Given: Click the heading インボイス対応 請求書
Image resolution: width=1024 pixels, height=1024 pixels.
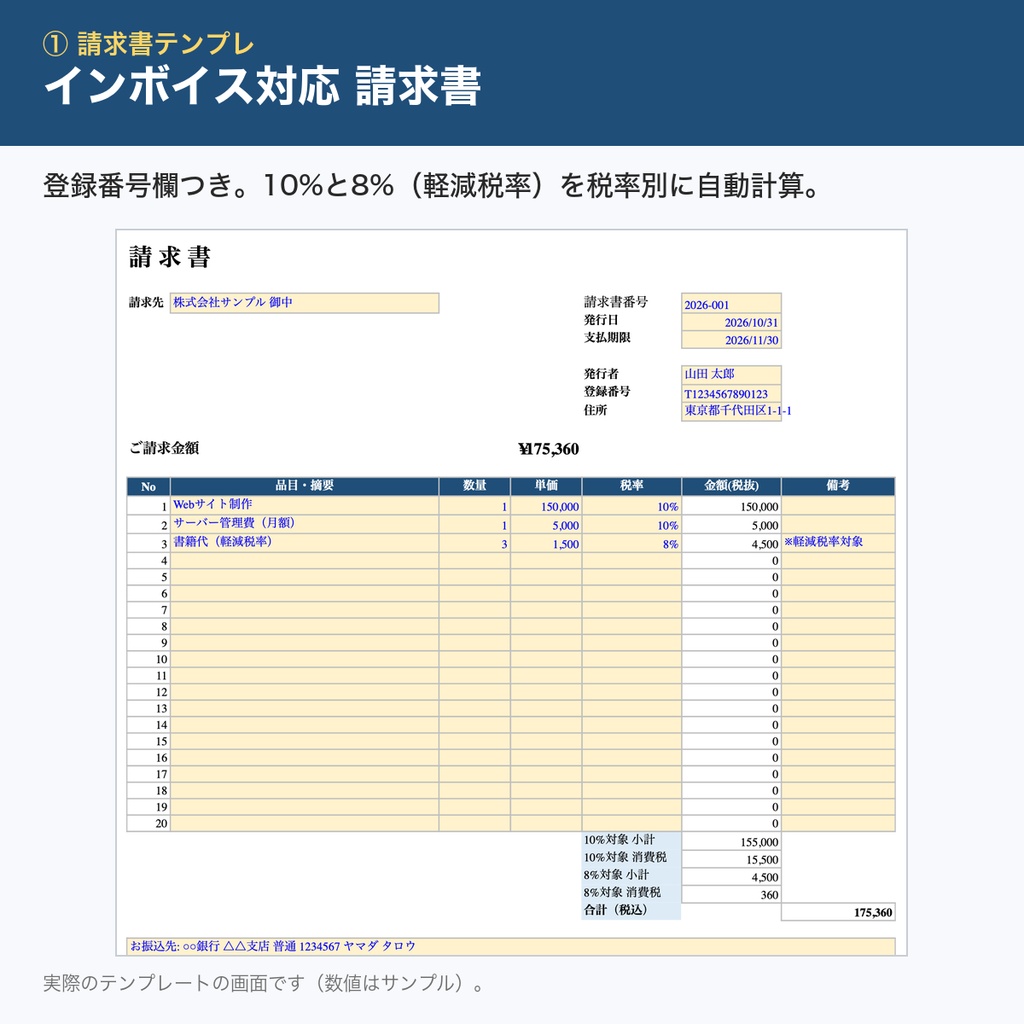Looking at the screenshot, I should point(263,86).
